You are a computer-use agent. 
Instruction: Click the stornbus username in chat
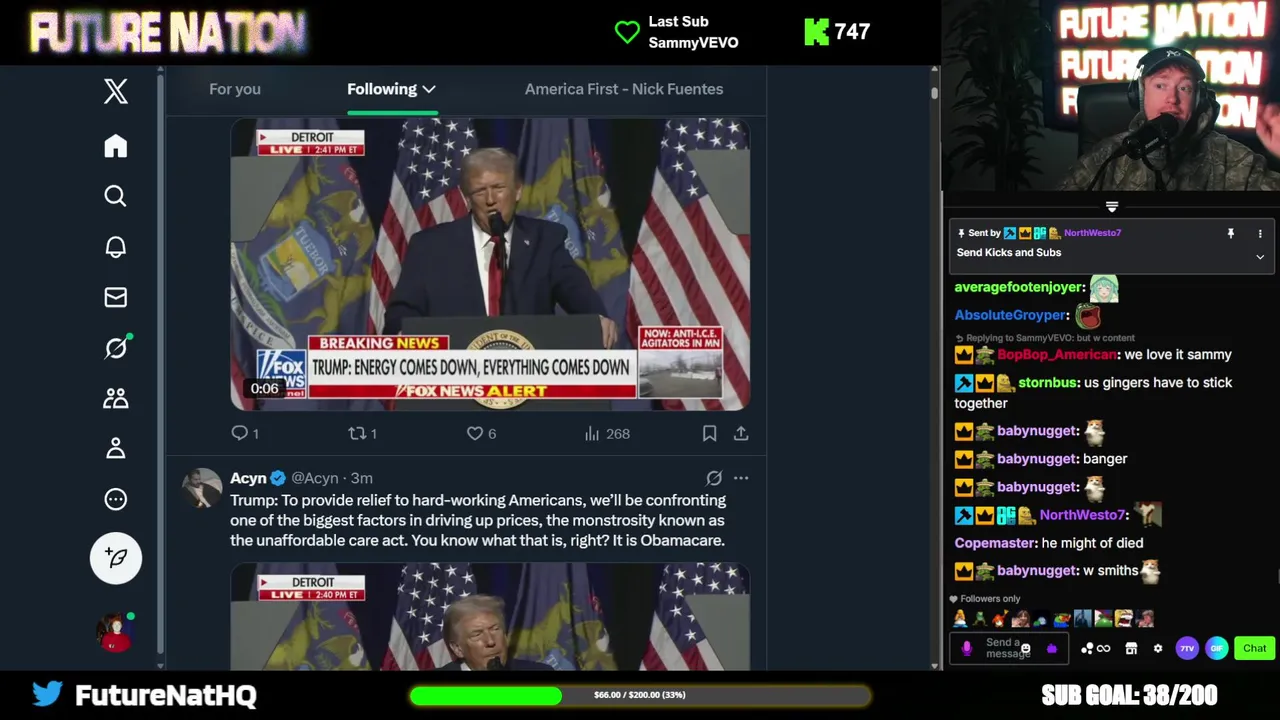(1047, 383)
